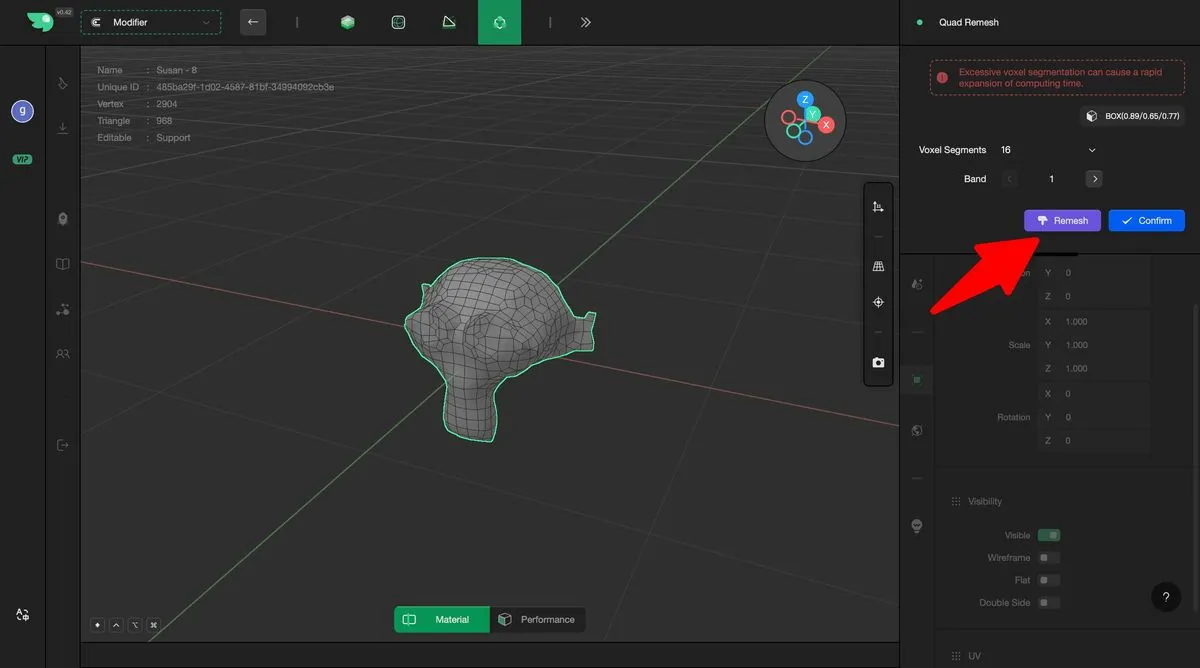The image size is (1200, 668).
Task: Select the green cube tool in the toolbar
Action: click(347, 22)
